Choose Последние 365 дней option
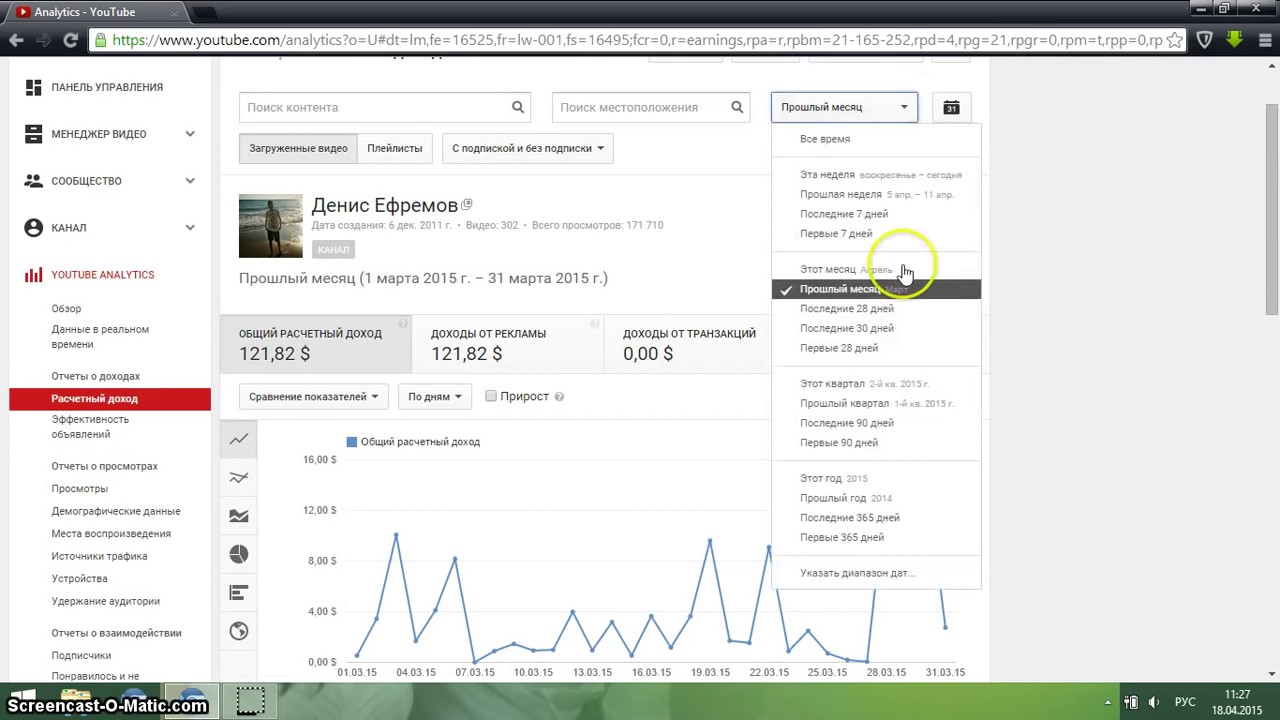This screenshot has height=720, width=1280. [850, 518]
